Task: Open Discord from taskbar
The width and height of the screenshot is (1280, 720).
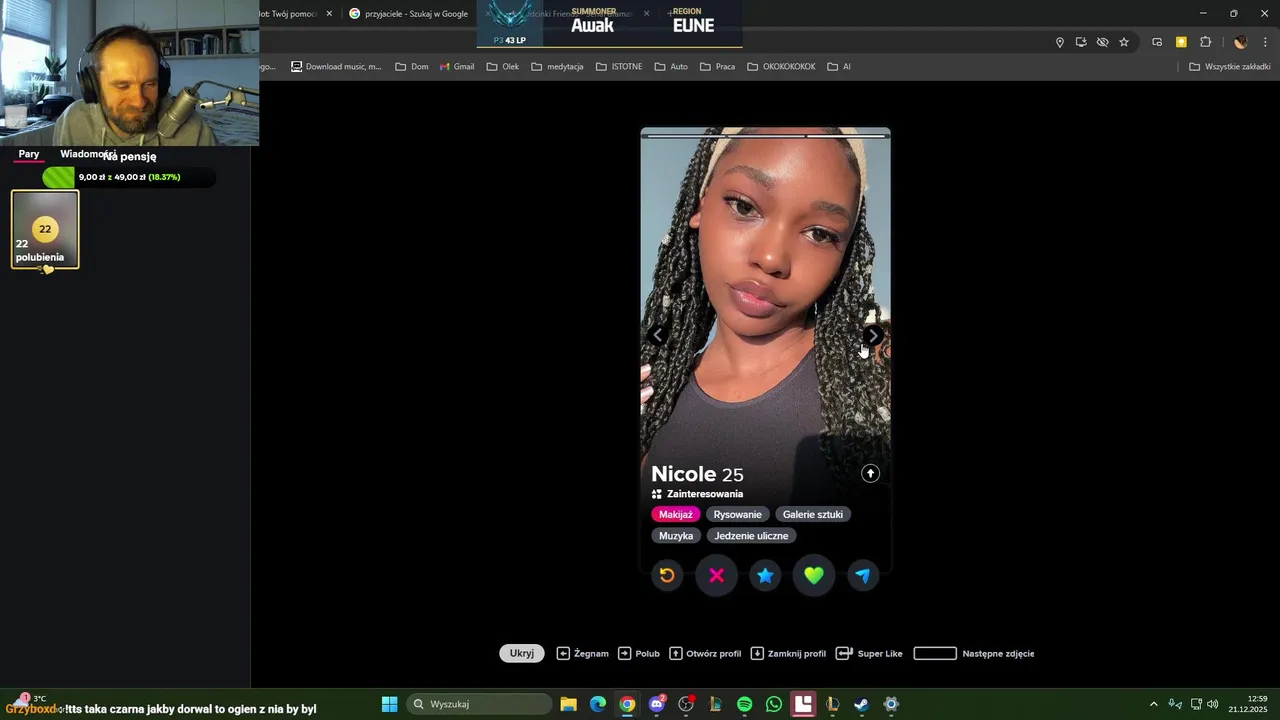Action: 657,704
